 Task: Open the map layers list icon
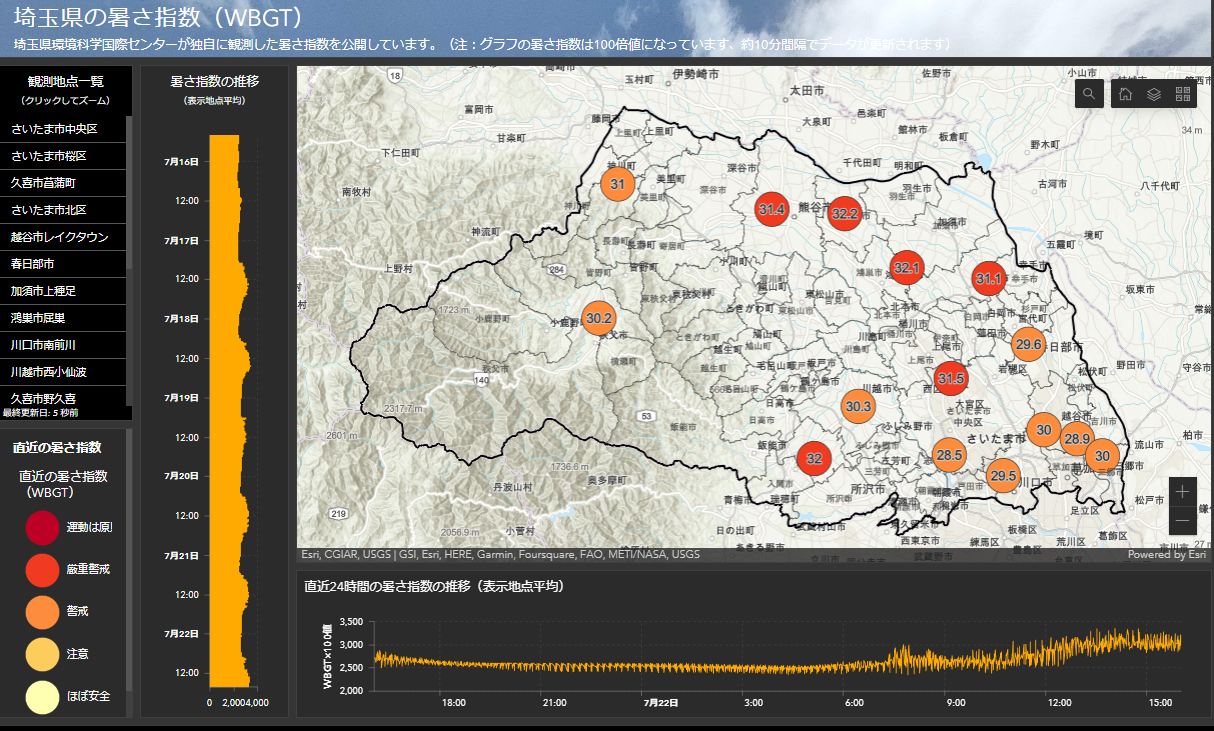coord(1154,94)
